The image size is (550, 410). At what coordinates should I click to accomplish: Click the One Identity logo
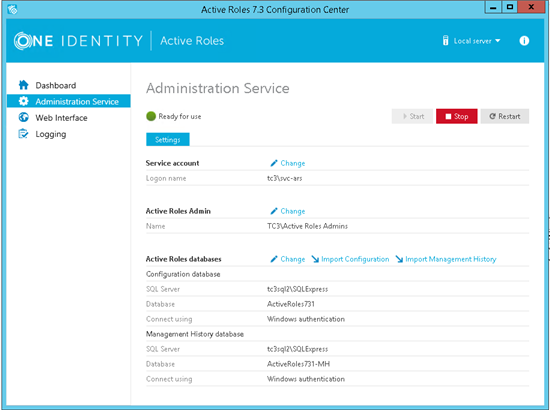pos(78,41)
